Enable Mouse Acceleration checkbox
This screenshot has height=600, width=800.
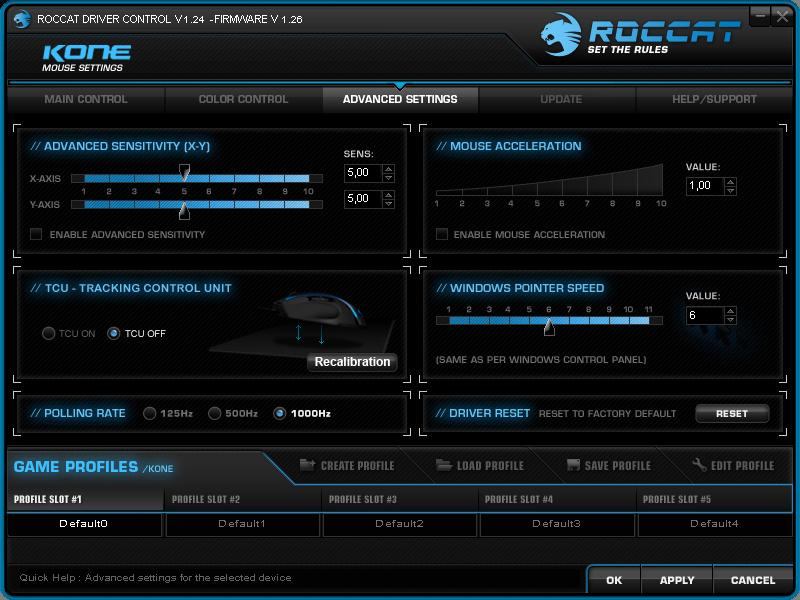click(442, 234)
